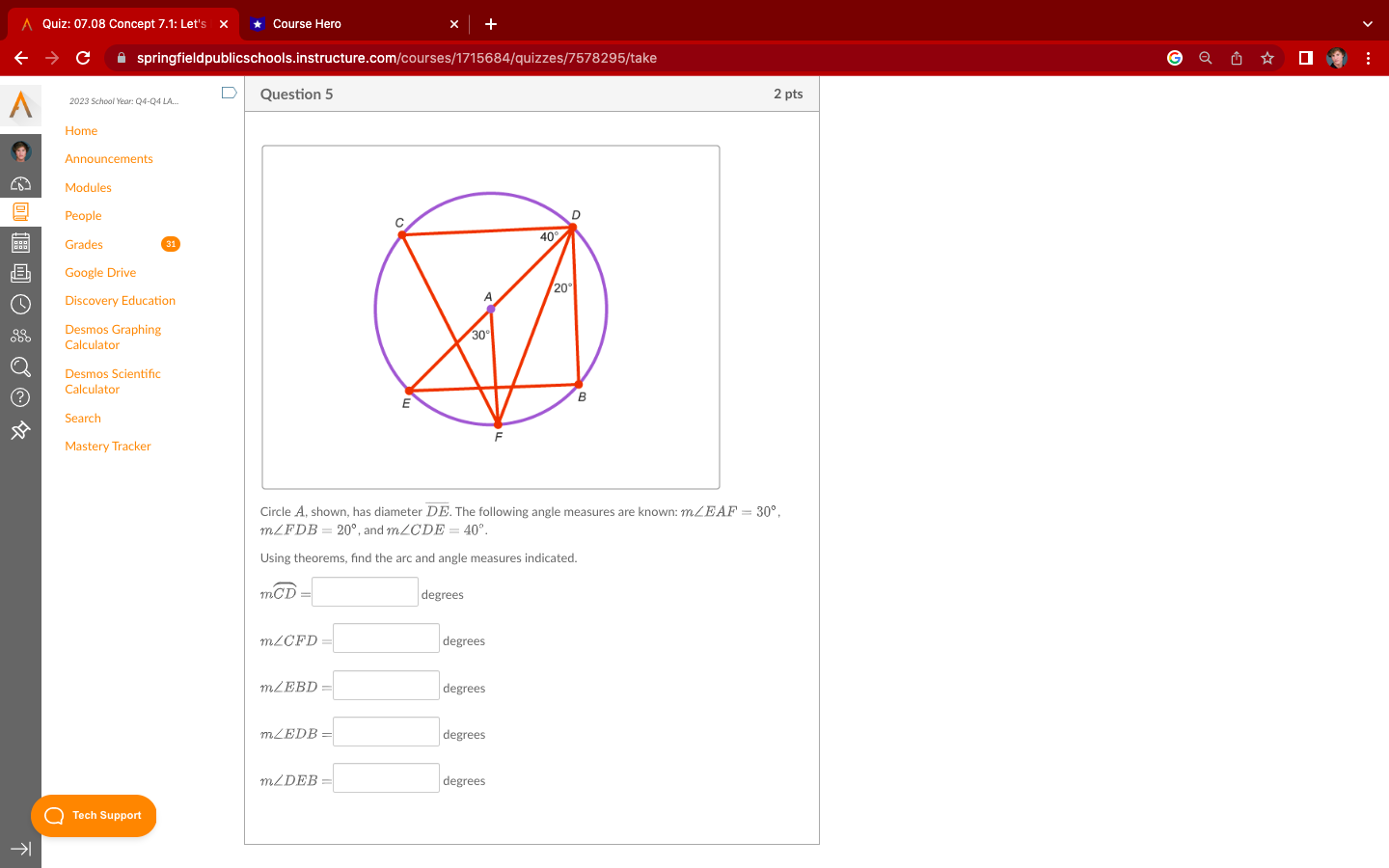Select the Mastery Tracker menu item
The width and height of the screenshot is (1389, 868).
107,446
